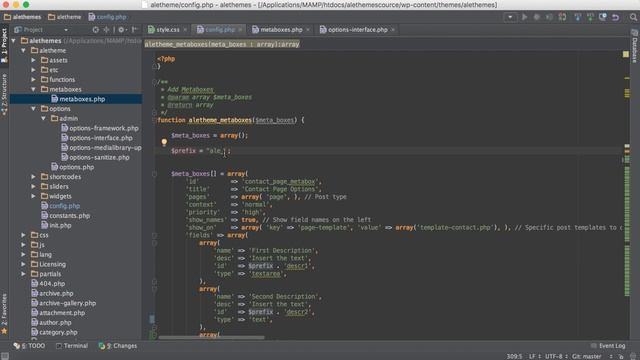Screen dimensions: 640x360
Task: Collapse the admin folder
Action: 43,119
